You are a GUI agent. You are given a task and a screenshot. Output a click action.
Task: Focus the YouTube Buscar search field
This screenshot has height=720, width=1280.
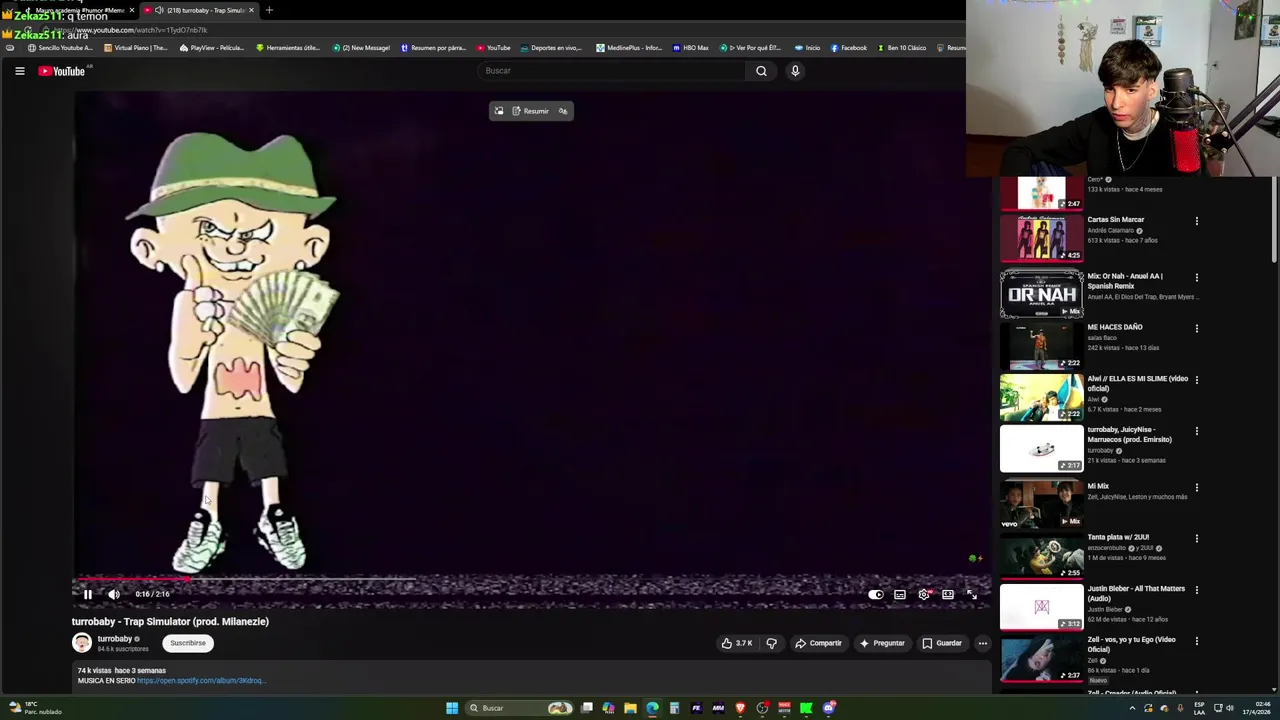pyautogui.click(x=612, y=71)
